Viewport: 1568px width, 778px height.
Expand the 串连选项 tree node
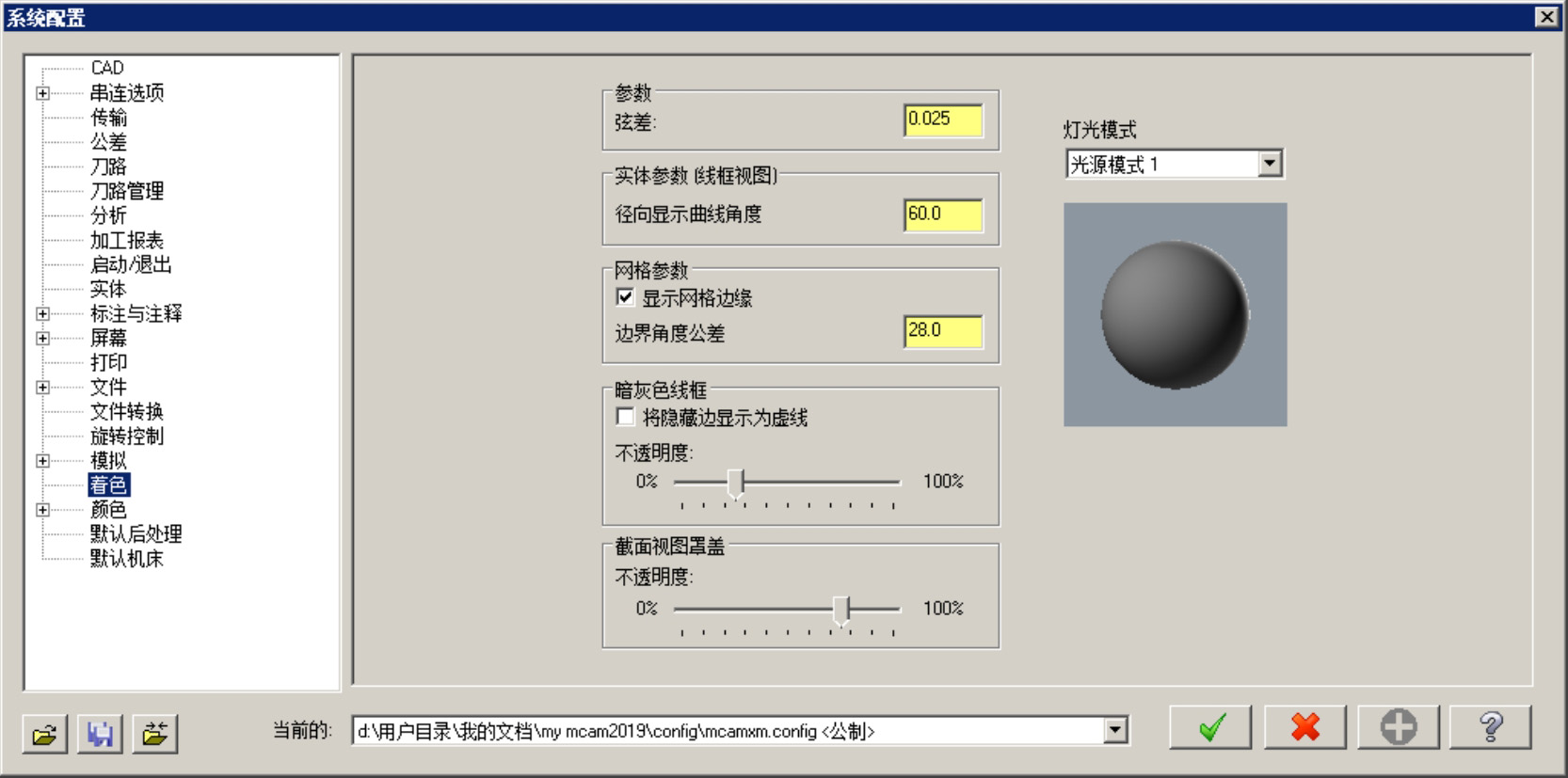[x=42, y=93]
